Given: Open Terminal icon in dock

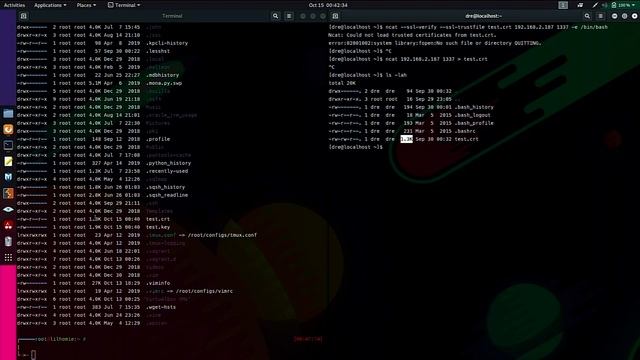Looking at the screenshot, I should 8,145.
